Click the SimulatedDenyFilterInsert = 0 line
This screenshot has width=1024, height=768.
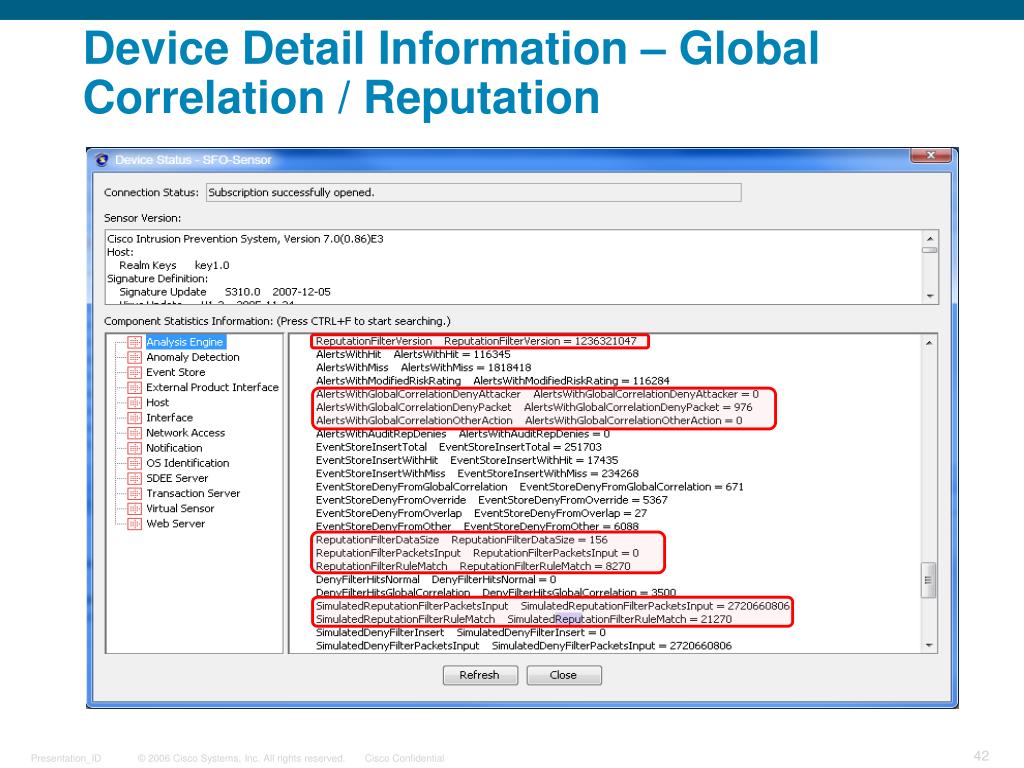(461, 633)
